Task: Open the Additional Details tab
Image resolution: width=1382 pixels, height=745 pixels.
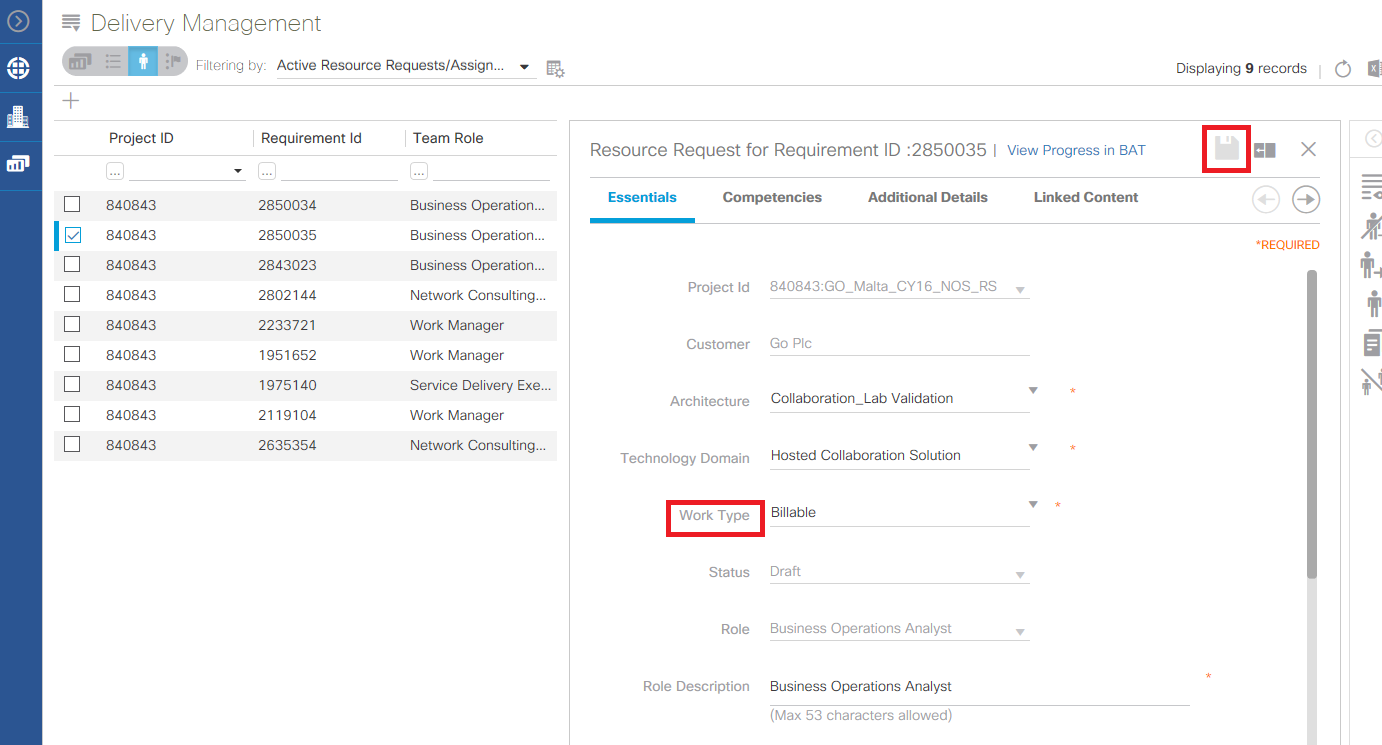Action: [x=927, y=197]
